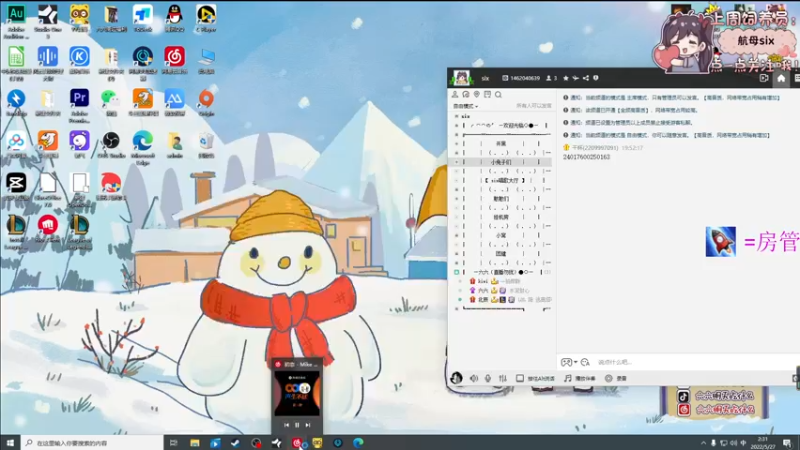Open Windows Start menu

10,443
